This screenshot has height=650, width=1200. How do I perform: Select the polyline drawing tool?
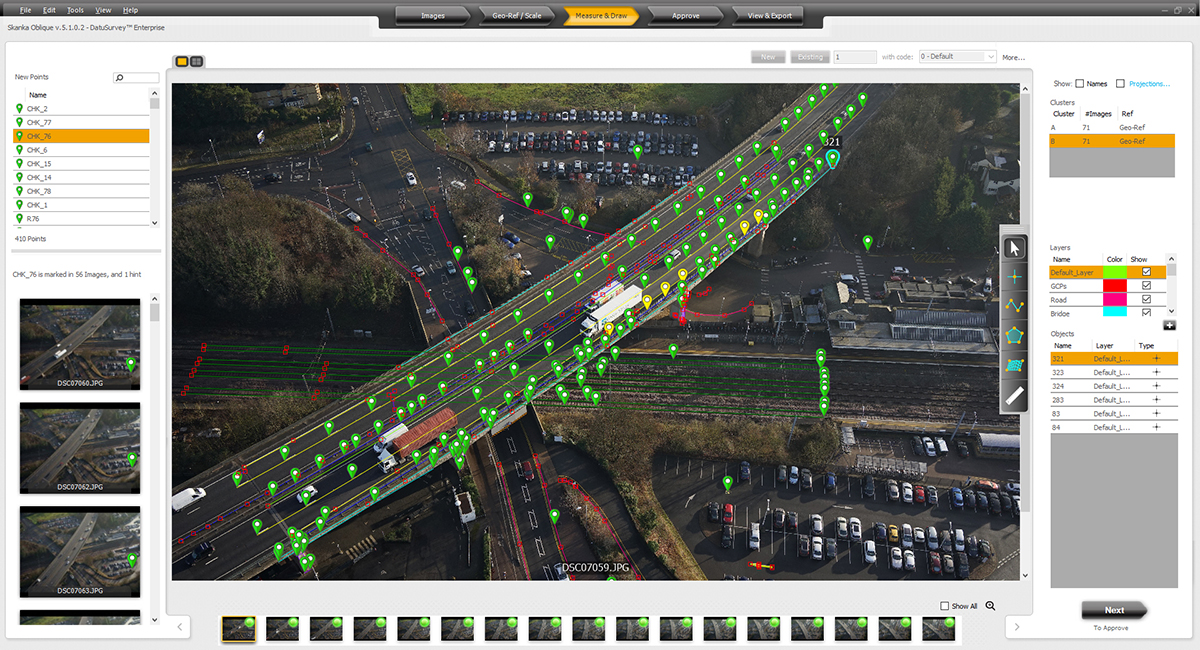pos(1014,306)
